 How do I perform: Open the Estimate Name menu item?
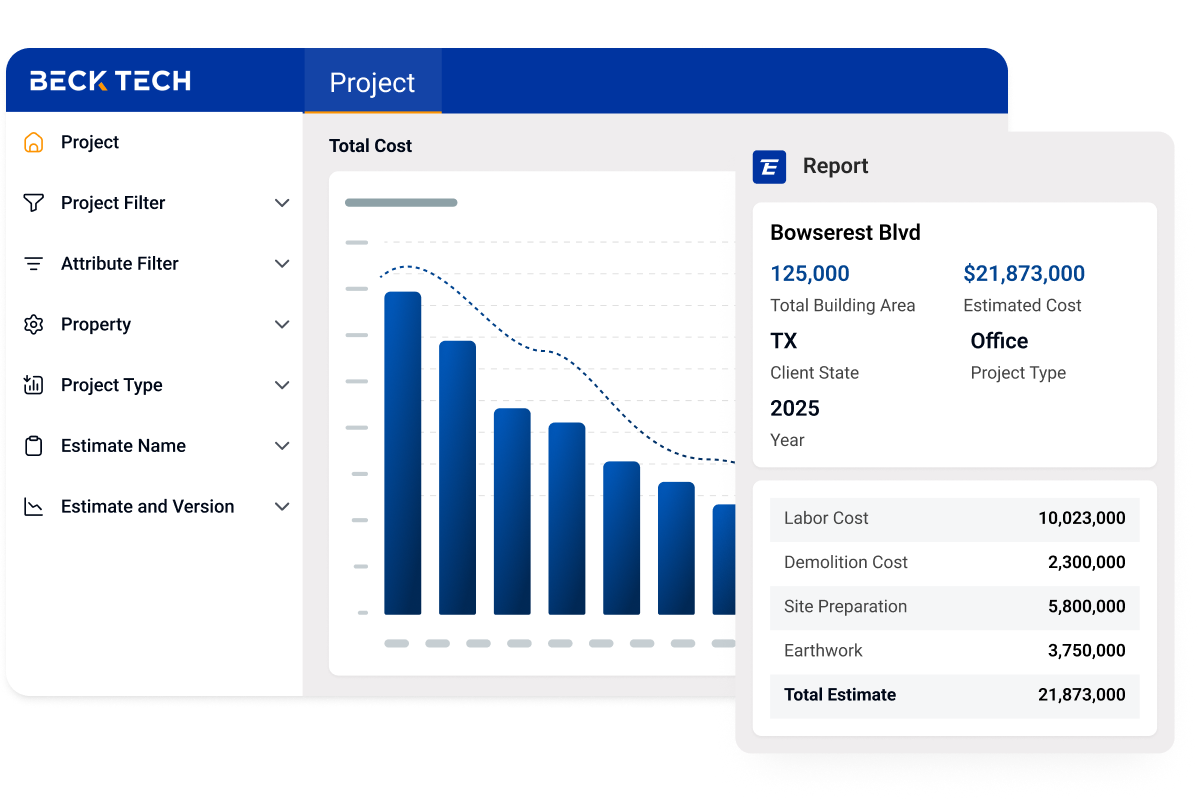(123, 446)
